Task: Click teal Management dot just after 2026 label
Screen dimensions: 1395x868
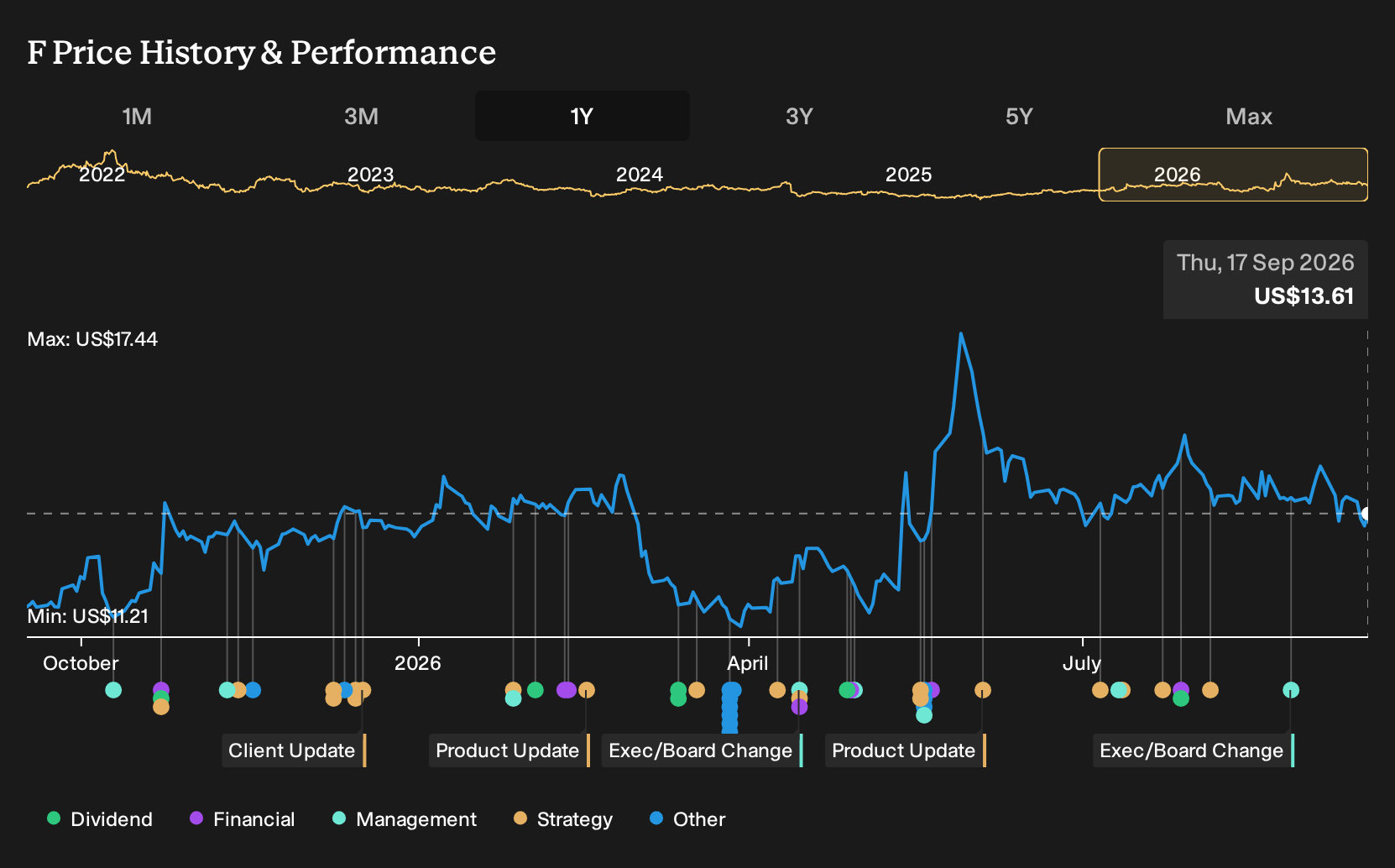Action: (x=513, y=698)
